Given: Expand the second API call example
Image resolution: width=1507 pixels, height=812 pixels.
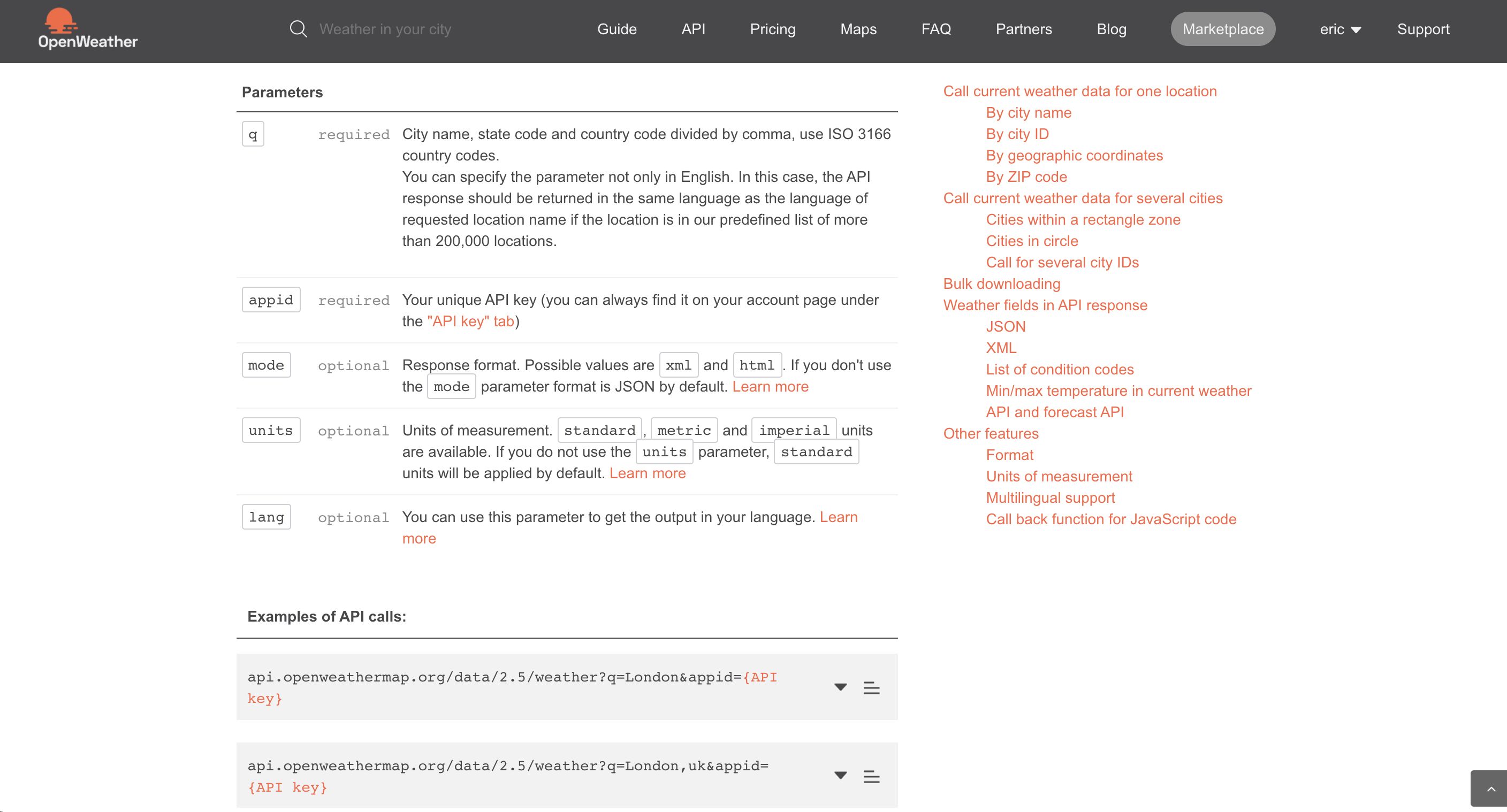Looking at the screenshot, I should 840,776.
